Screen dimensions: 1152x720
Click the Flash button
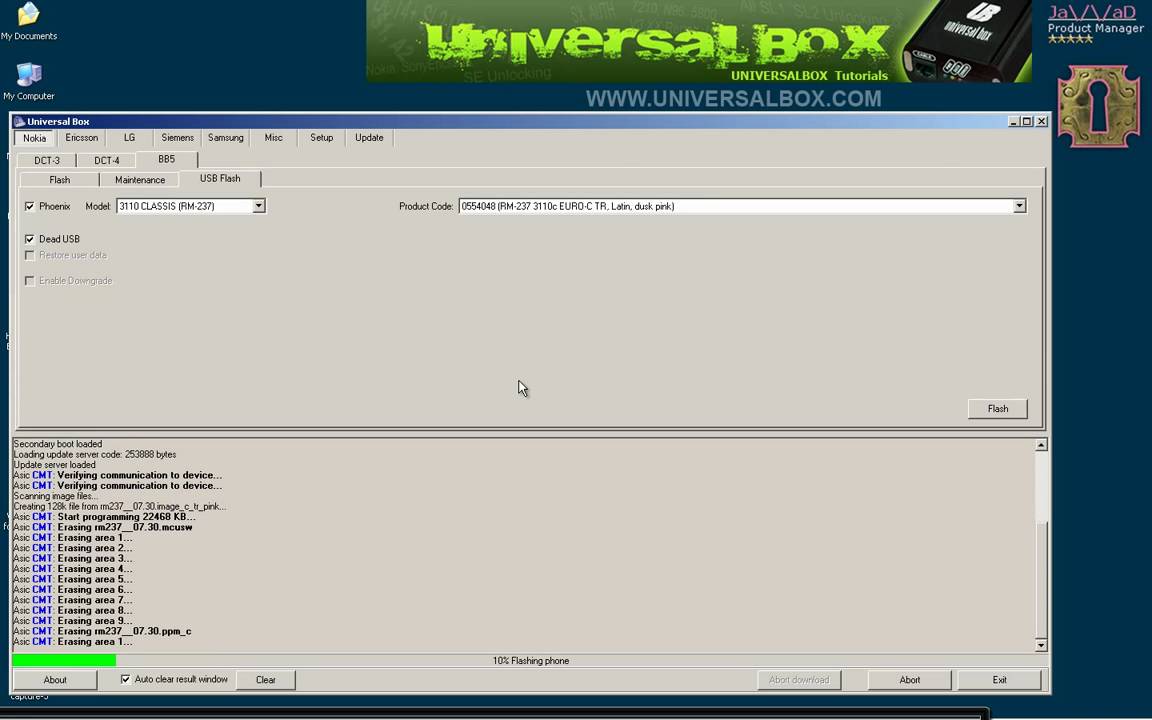point(998,408)
